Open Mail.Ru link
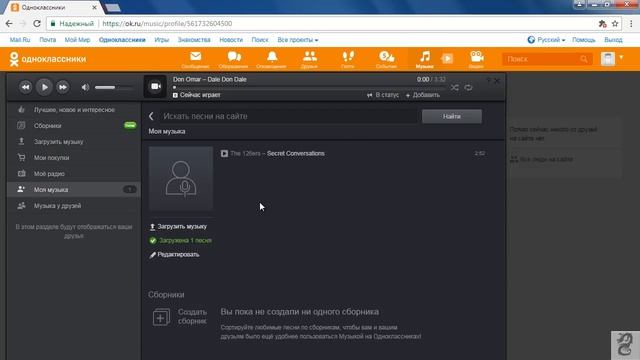The width and height of the screenshot is (640, 360). (x=20, y=40)
